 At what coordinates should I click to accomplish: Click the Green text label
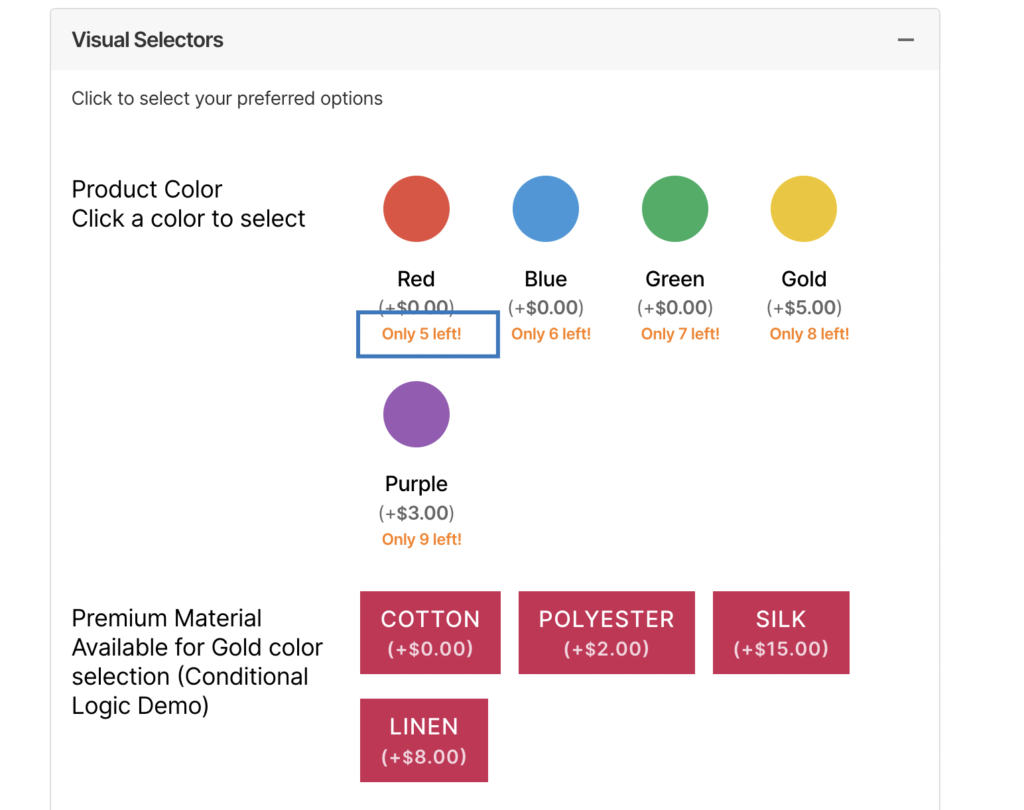click(675, 279)
